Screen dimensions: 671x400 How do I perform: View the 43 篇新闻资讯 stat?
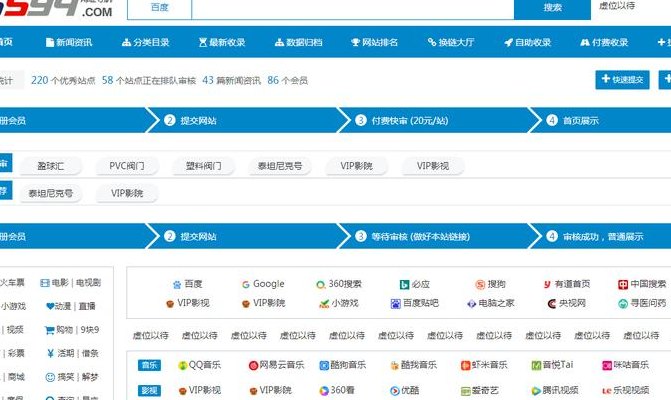(231, 80)
